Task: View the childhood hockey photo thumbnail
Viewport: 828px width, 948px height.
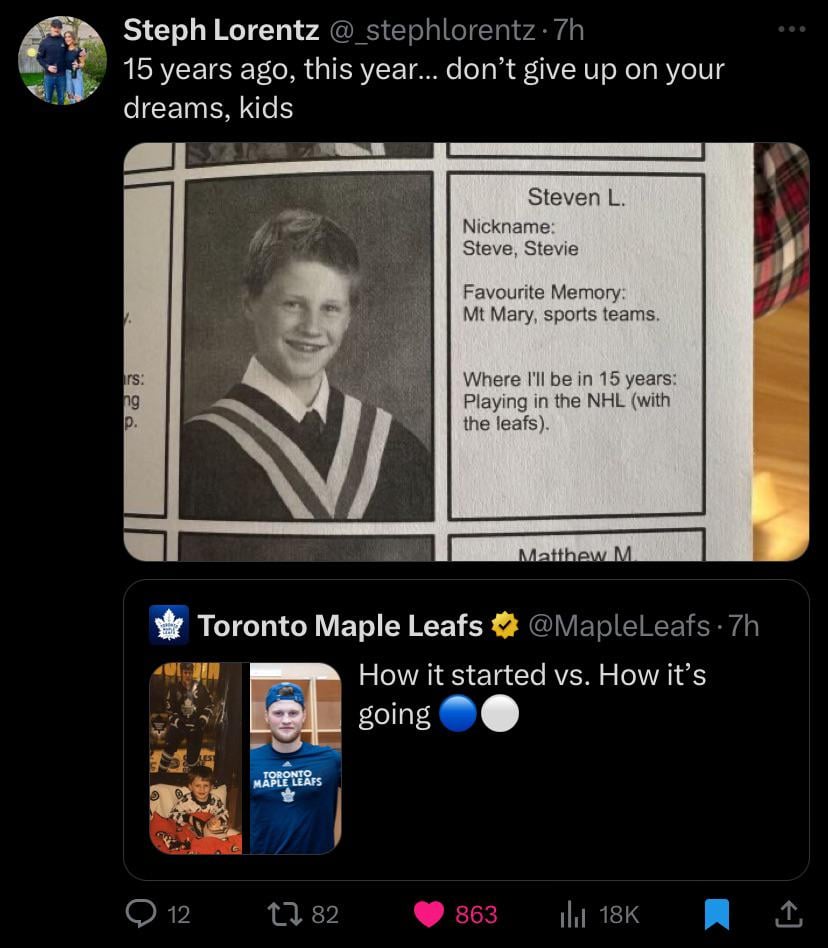Action: click(196, 758)
